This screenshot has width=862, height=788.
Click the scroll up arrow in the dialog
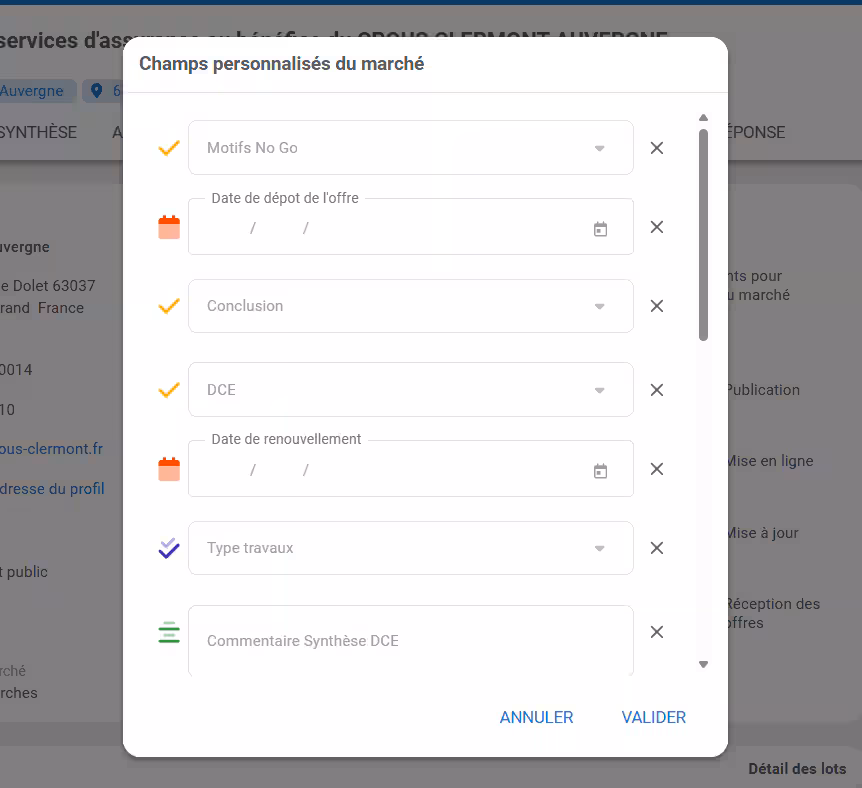tap(703, 117)
